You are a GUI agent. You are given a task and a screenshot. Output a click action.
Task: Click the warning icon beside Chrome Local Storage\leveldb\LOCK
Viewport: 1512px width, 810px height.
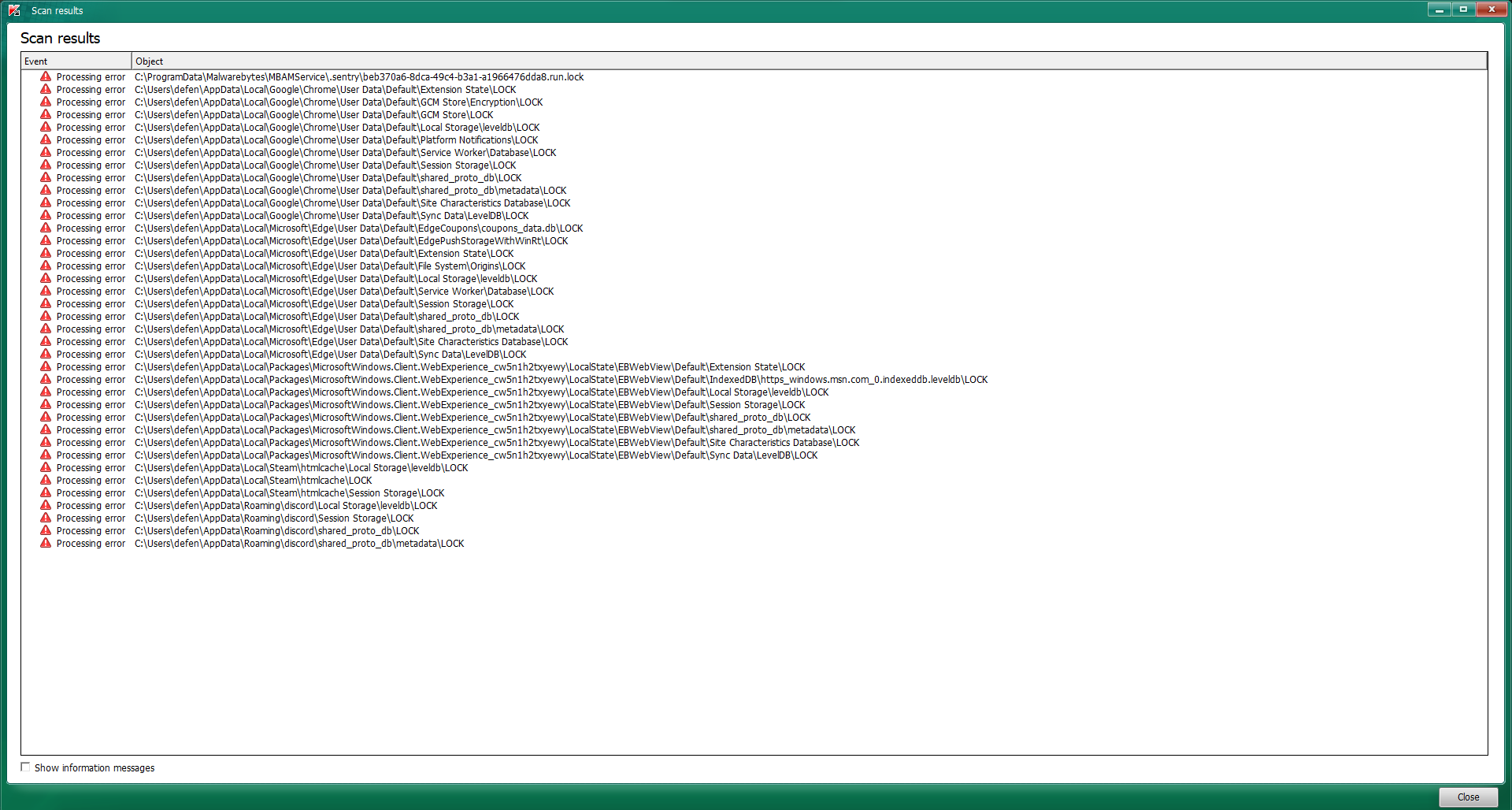pos(46,127)
